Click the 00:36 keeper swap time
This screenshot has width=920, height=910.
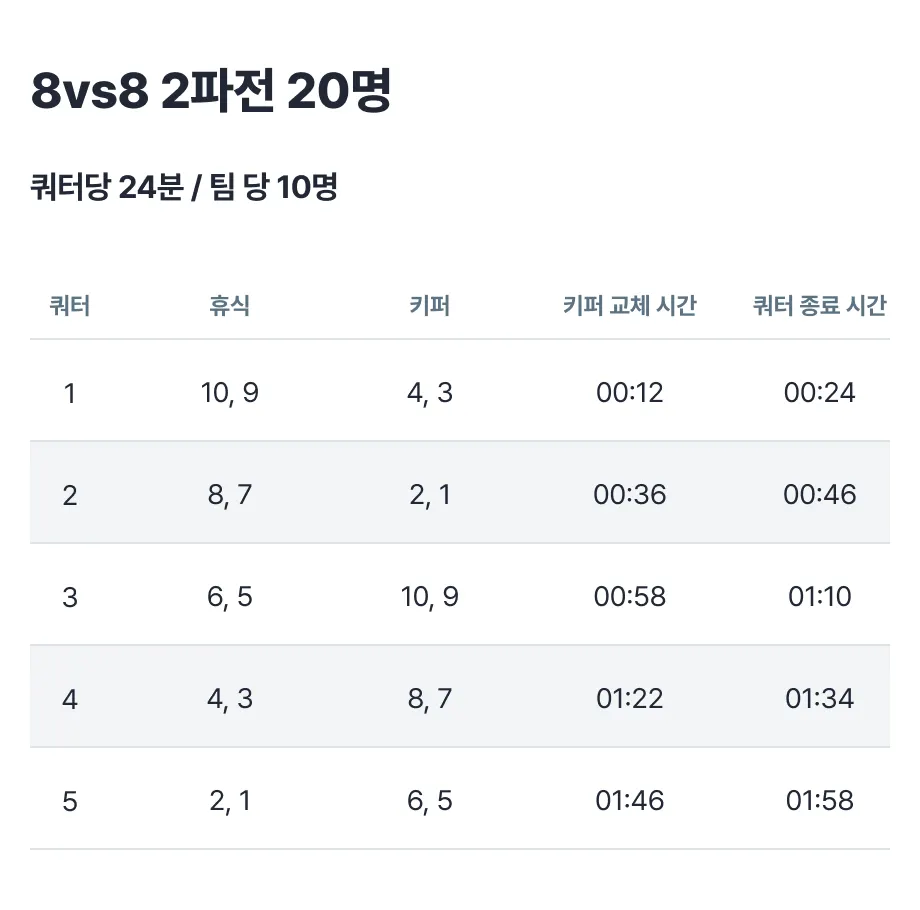630,495
